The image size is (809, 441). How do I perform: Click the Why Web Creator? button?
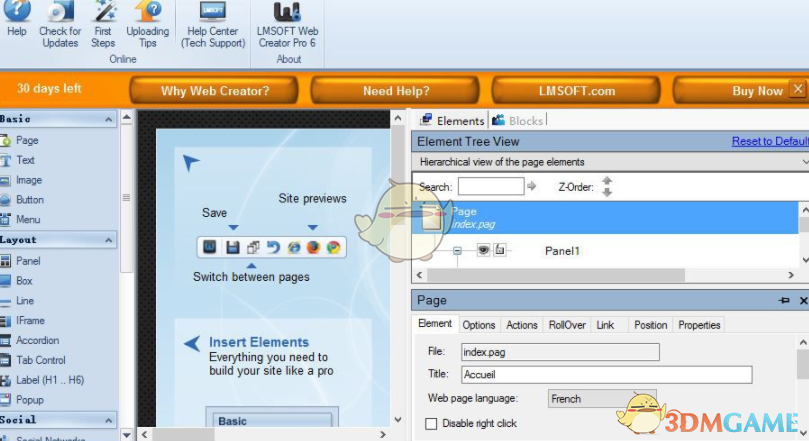215,91
